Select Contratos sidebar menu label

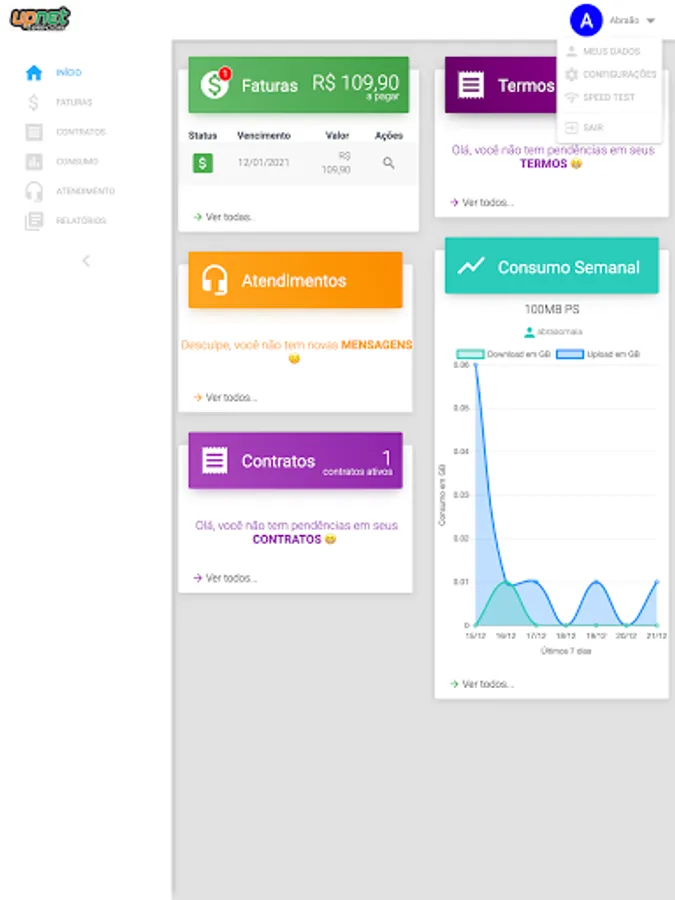coord(81,132)
